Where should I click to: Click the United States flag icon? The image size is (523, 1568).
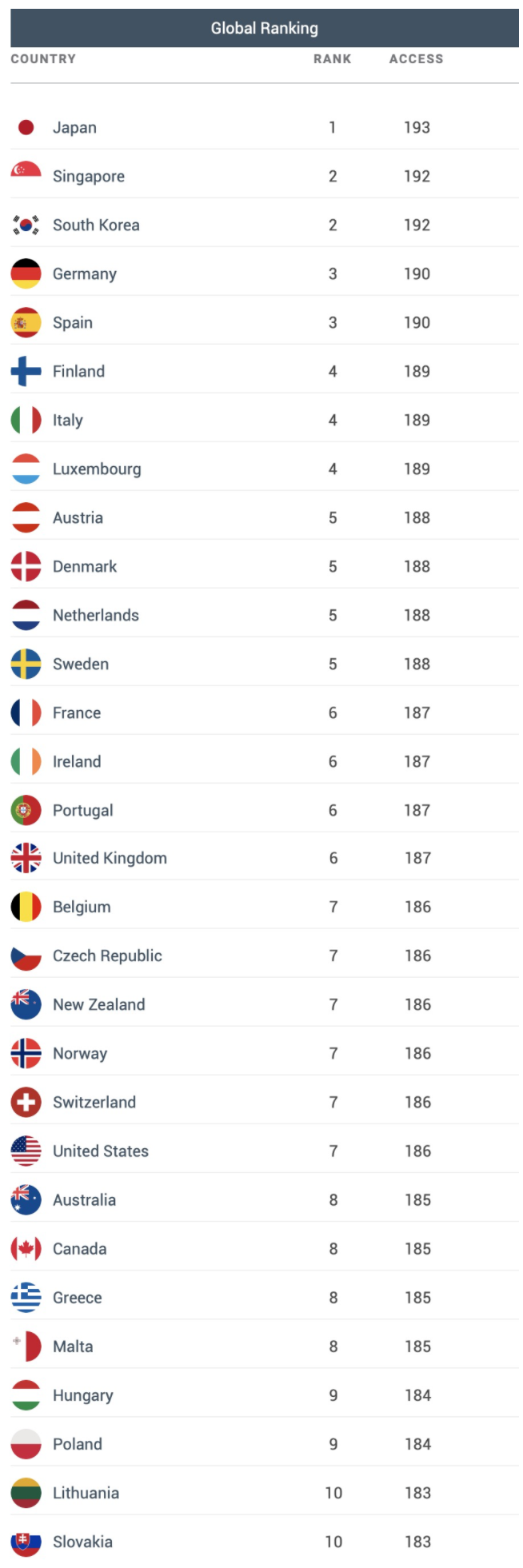pyautogui.click(x=26, y=1151)
